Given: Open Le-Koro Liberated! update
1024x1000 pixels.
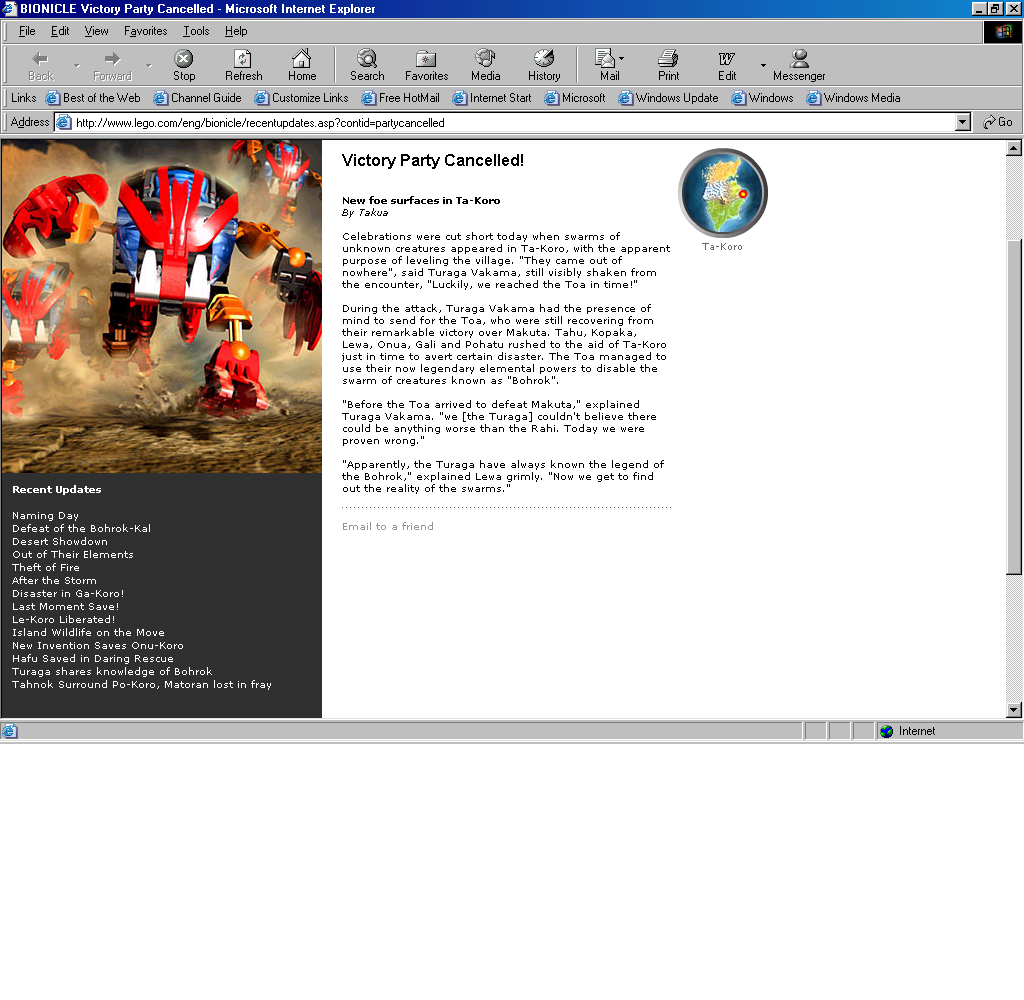Looking at the screenshot, I should 63,620.
